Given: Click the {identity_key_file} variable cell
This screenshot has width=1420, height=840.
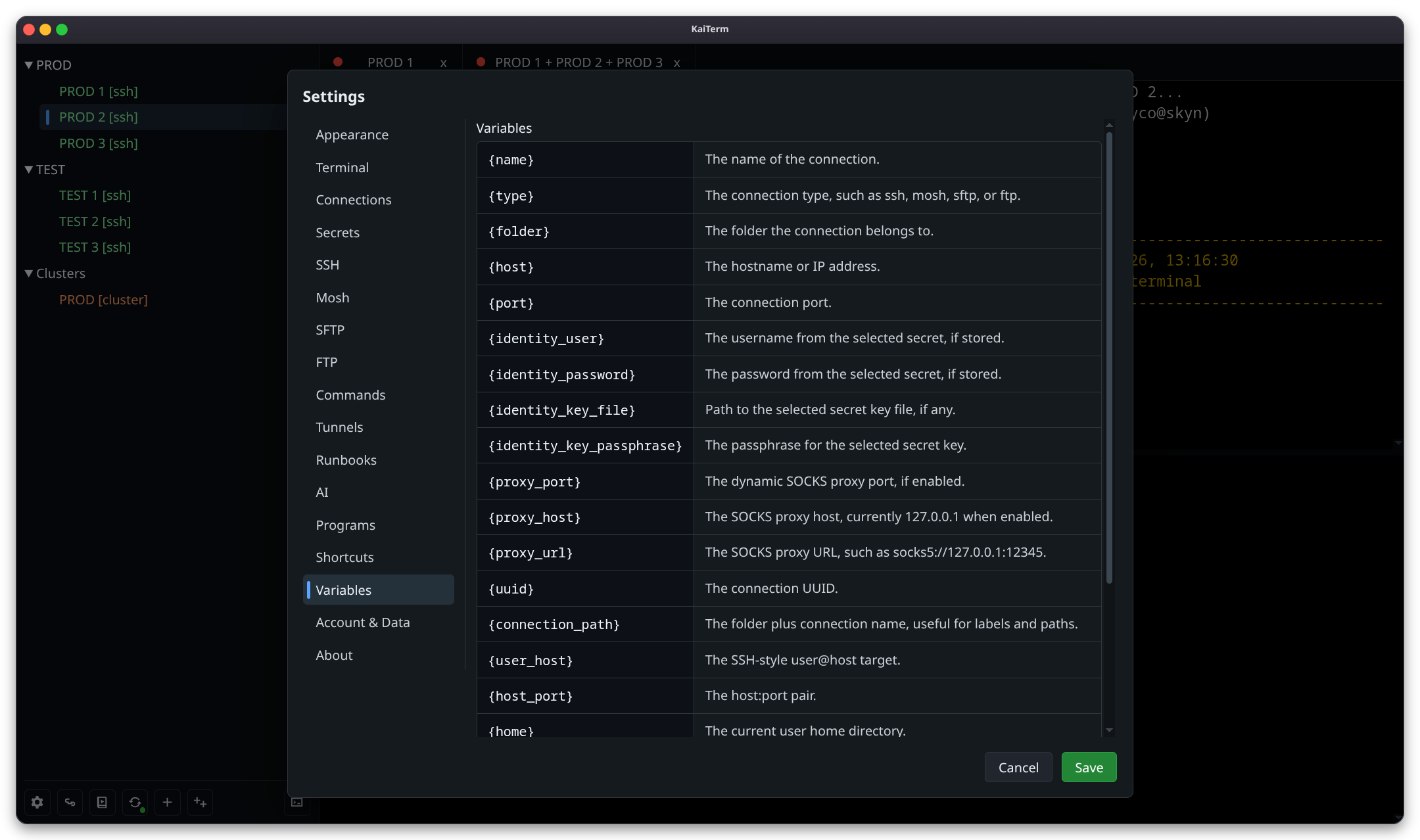Looking at the screenshot, I should point(585,410).
